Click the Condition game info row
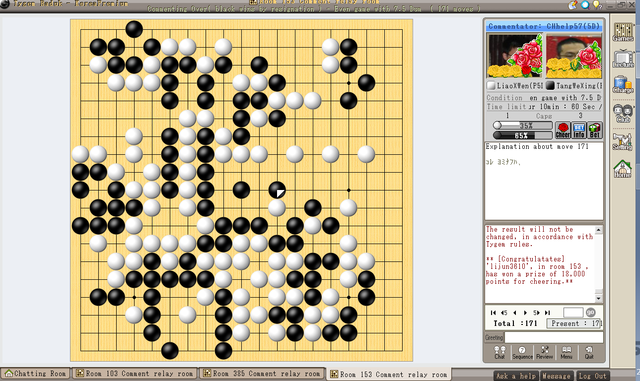This screenshot has width=640, height=381. tap(544, 98)
